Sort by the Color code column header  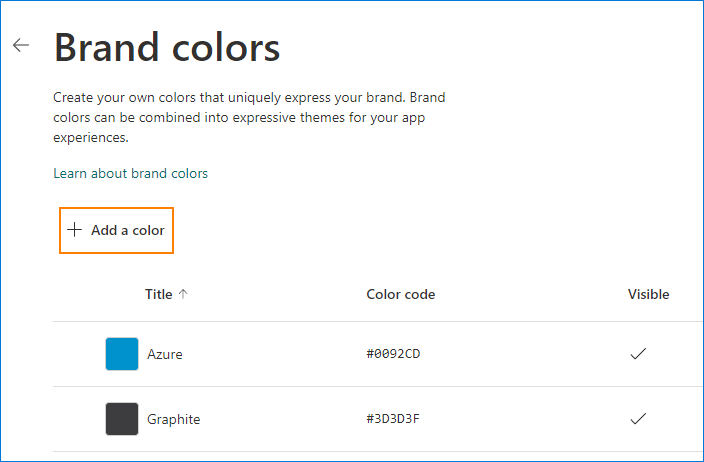tap(400, 294)
